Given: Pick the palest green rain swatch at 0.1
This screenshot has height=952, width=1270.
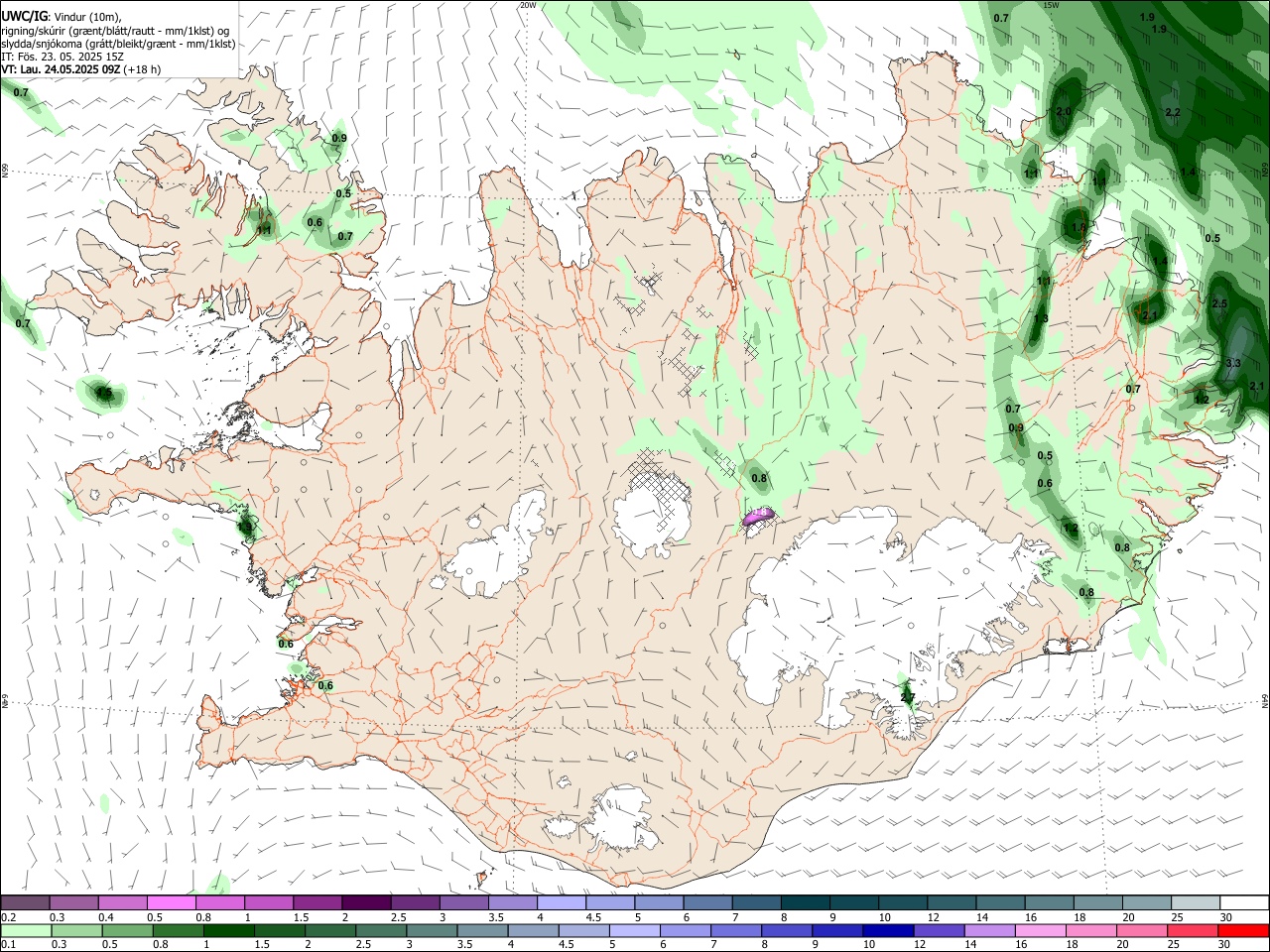Looking at the screenshot, I should [26, 931].
